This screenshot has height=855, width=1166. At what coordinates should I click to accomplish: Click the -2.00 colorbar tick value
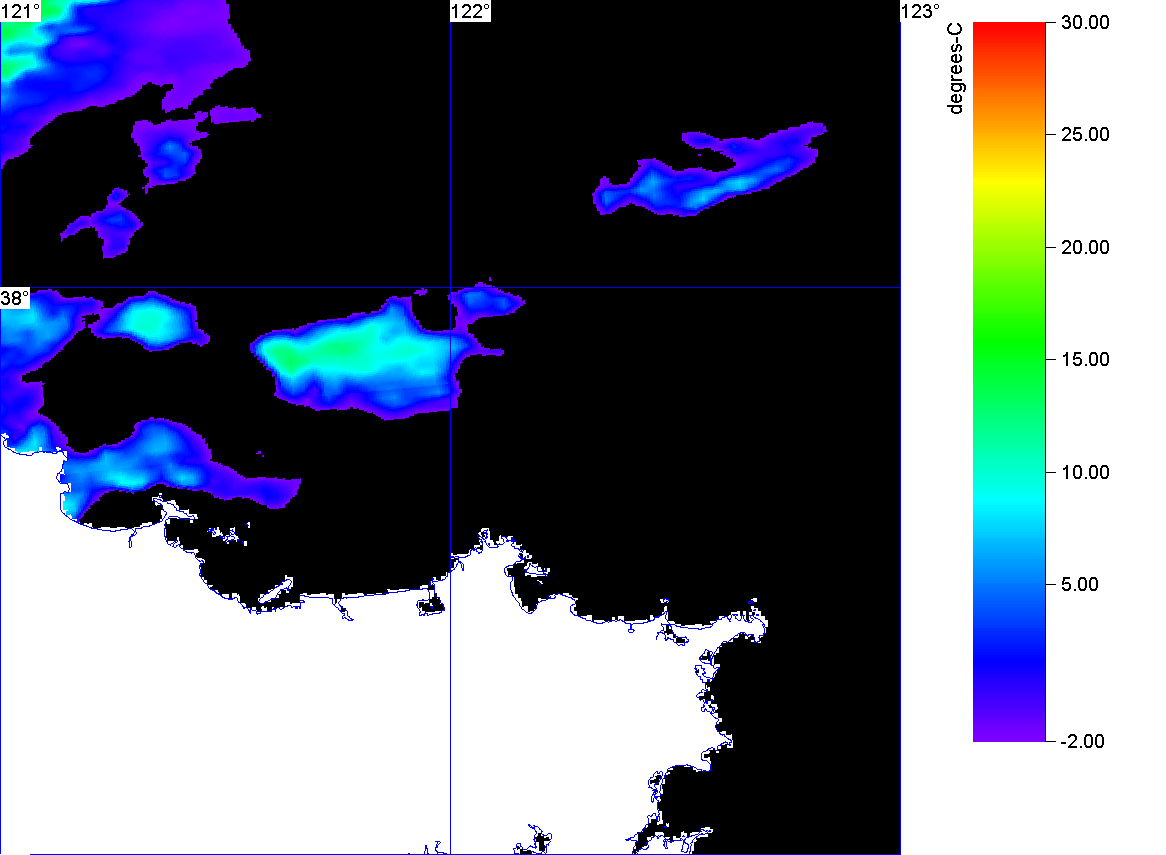(x=1083, y=741)
